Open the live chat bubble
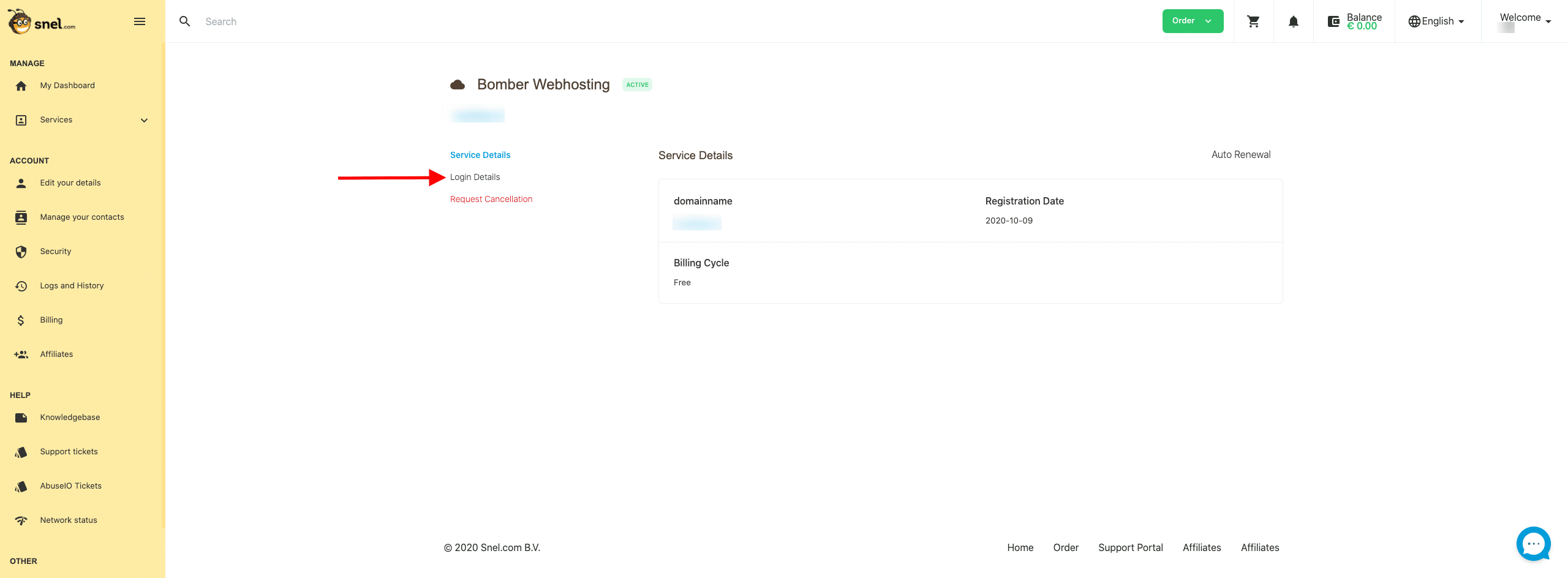 coord(1533,544)
